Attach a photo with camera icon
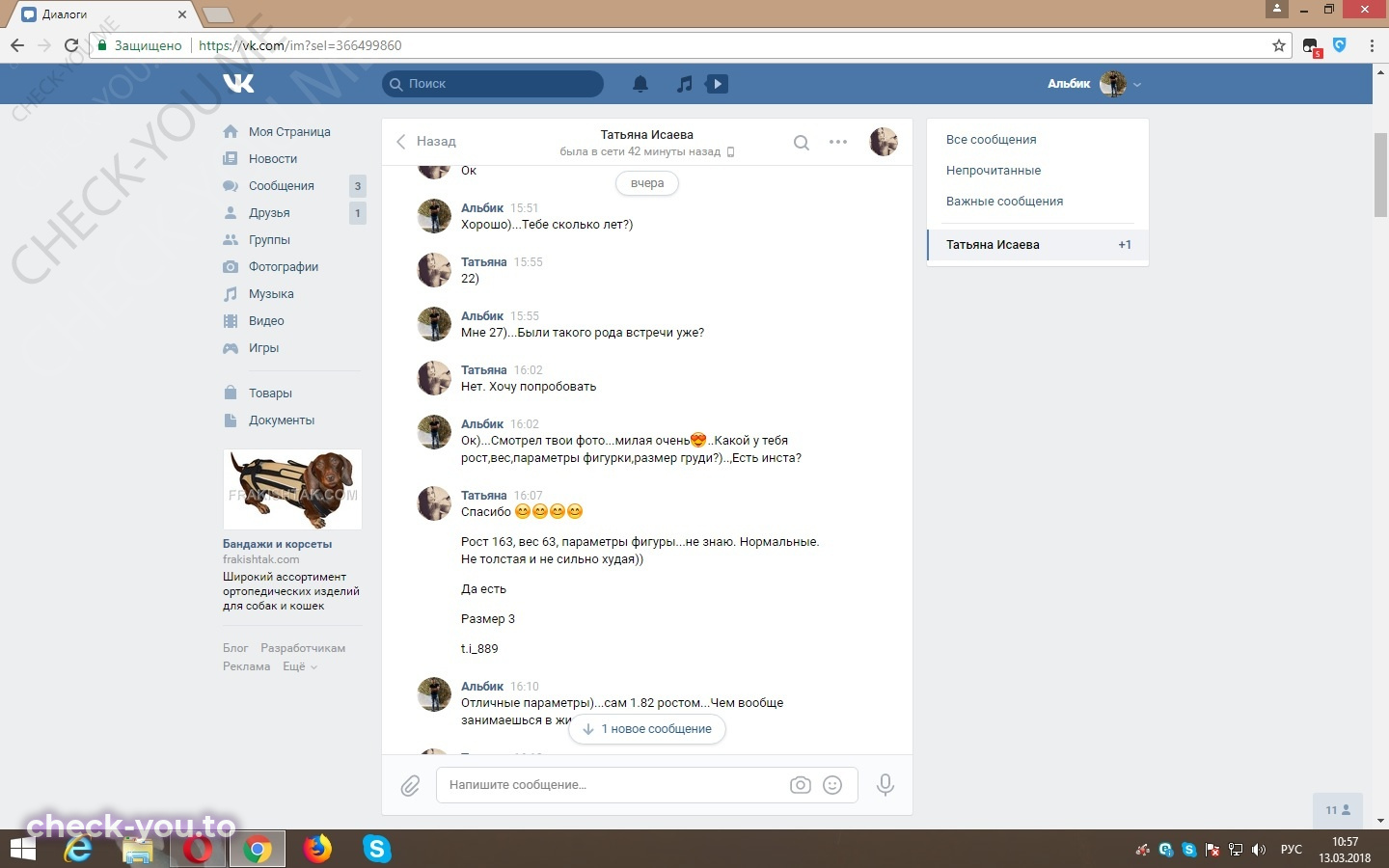This screenshot has height=868, width=1389. [800, 785]
